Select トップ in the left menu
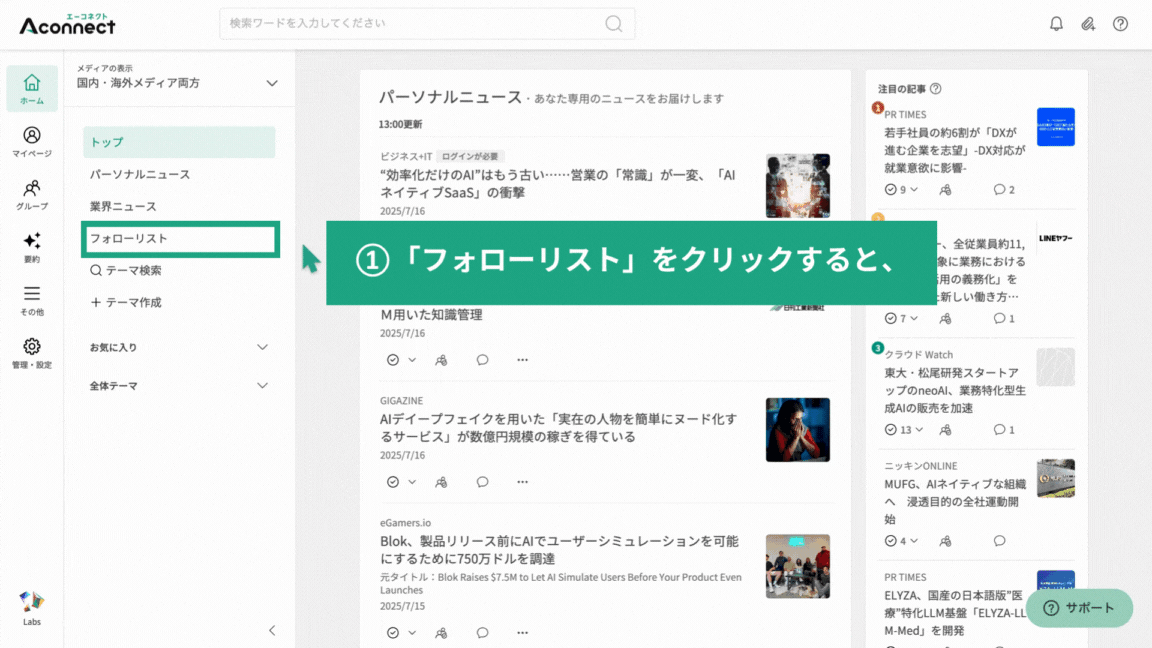This screenshot has width=1152, height=648. (179, 142)
